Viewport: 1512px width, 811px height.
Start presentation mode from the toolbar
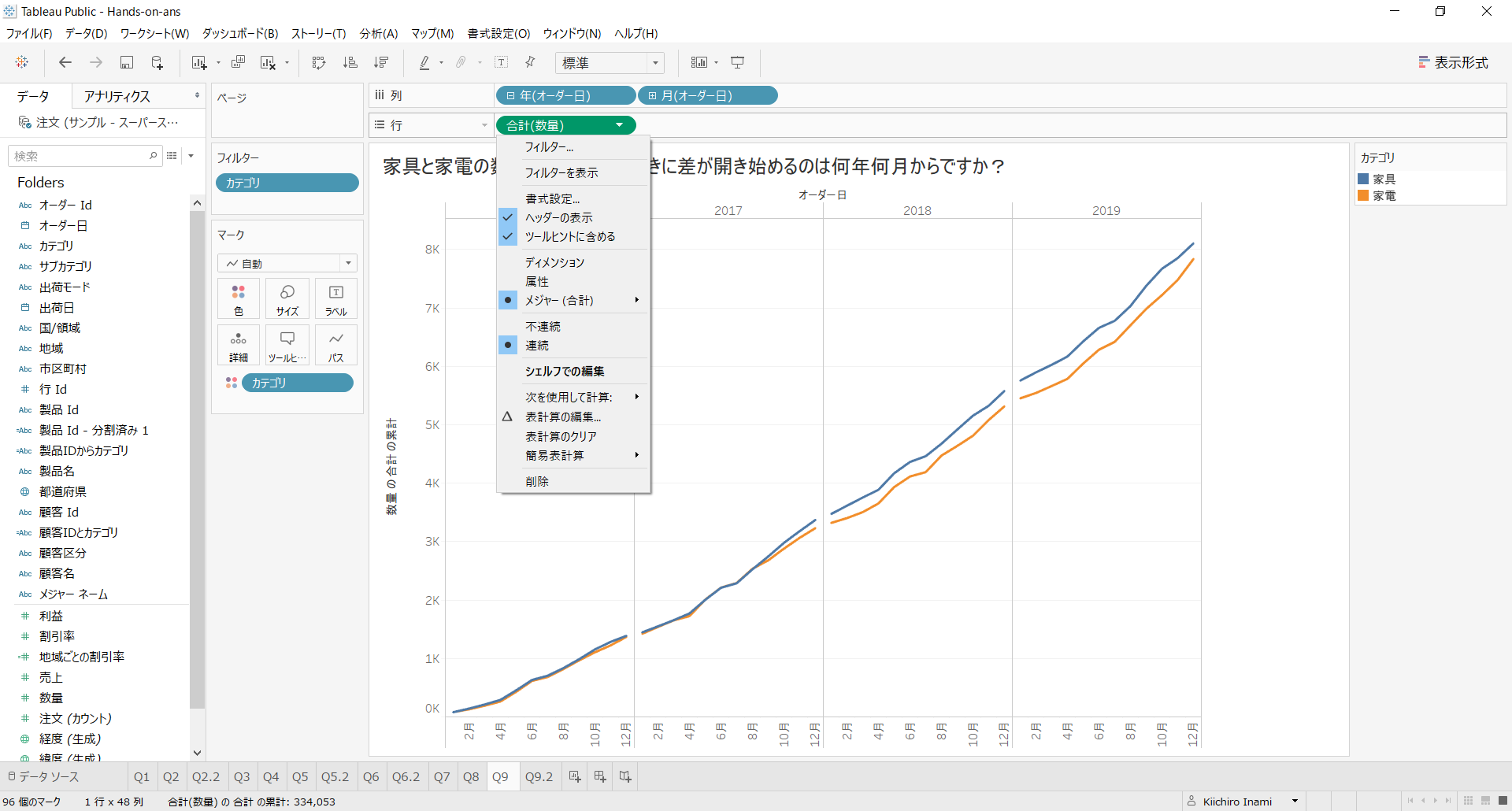[738, 62]
